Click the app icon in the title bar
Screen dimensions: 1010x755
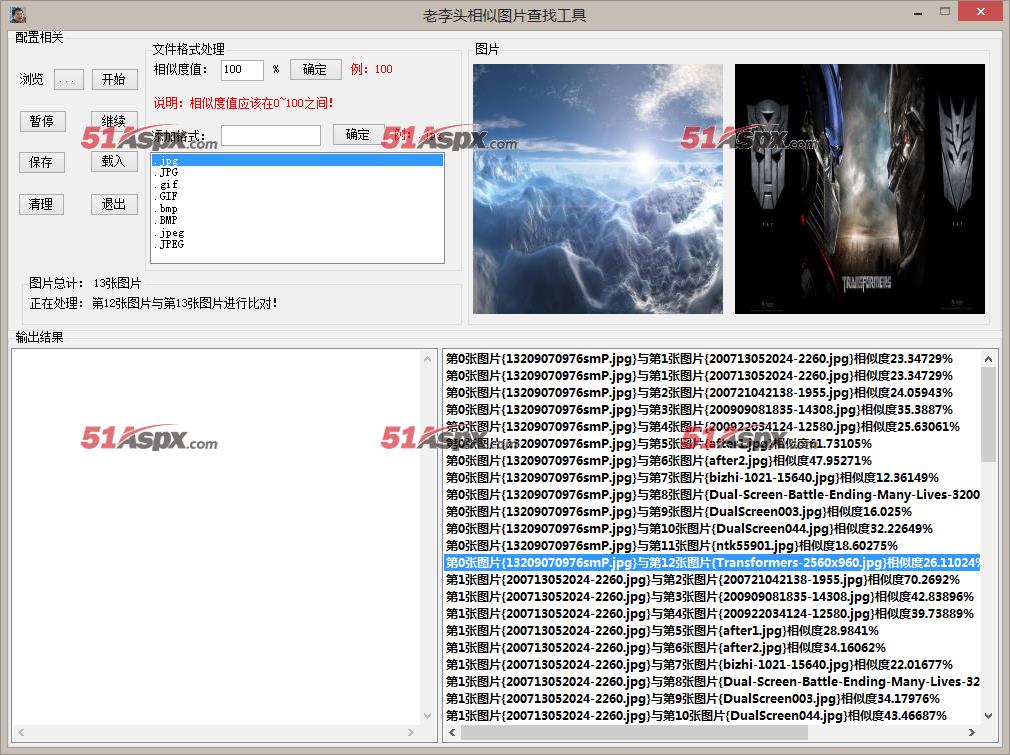pyautogui.click(x=17, y=14)
